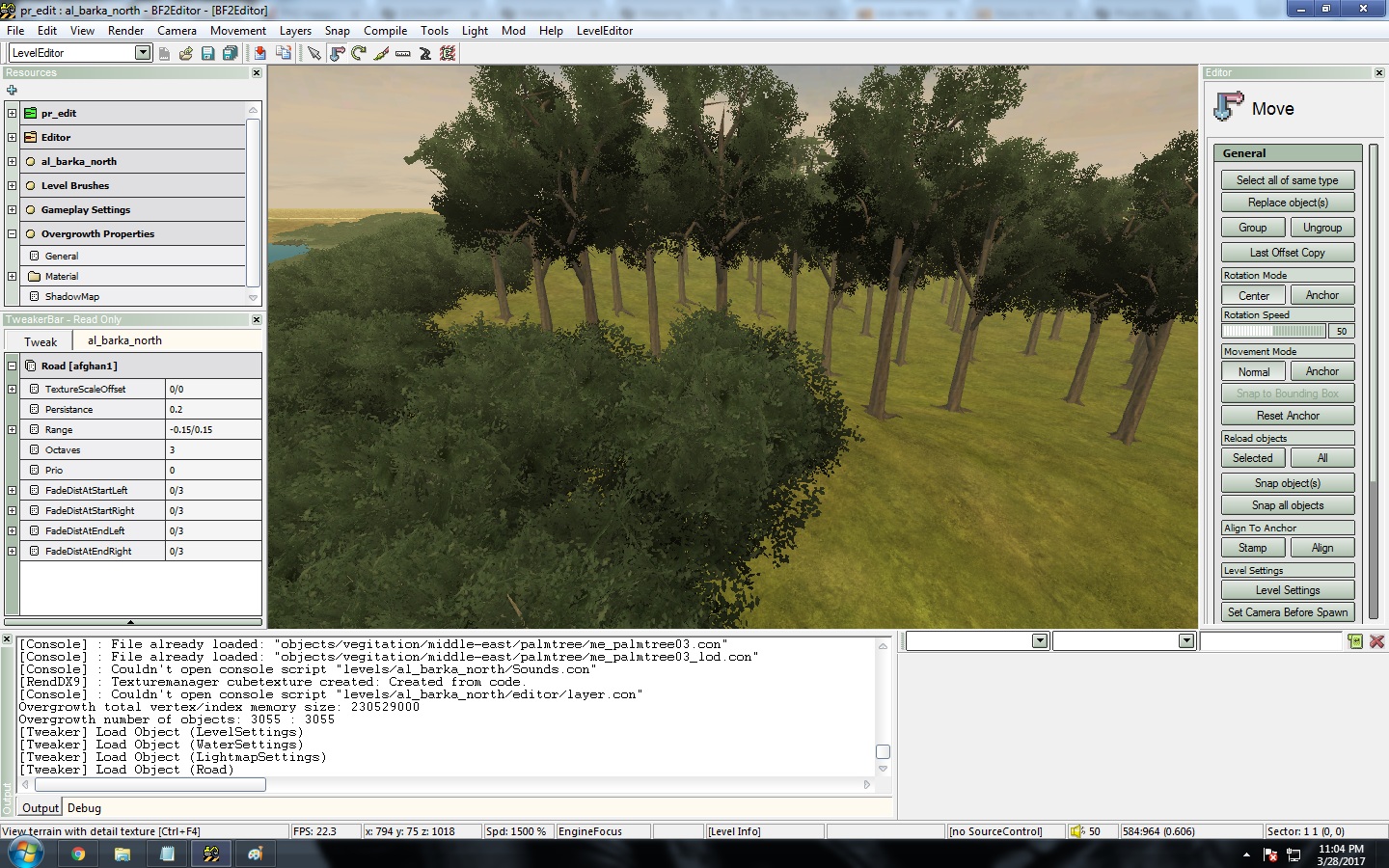
Task: Expand the Material folder node
Action: click(x=12, y=276)
